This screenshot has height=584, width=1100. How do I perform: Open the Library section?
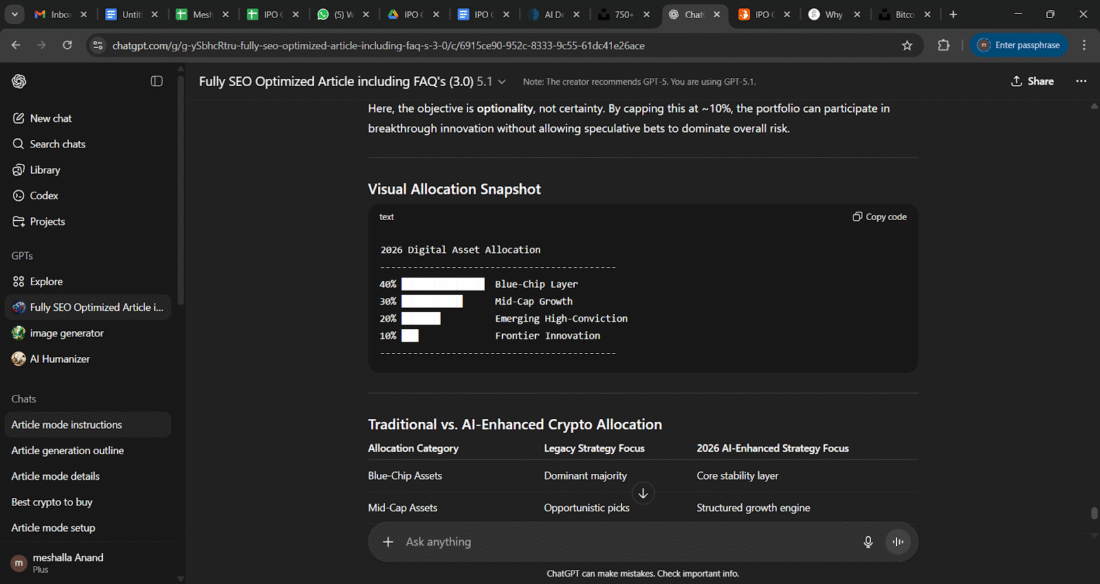45,170
